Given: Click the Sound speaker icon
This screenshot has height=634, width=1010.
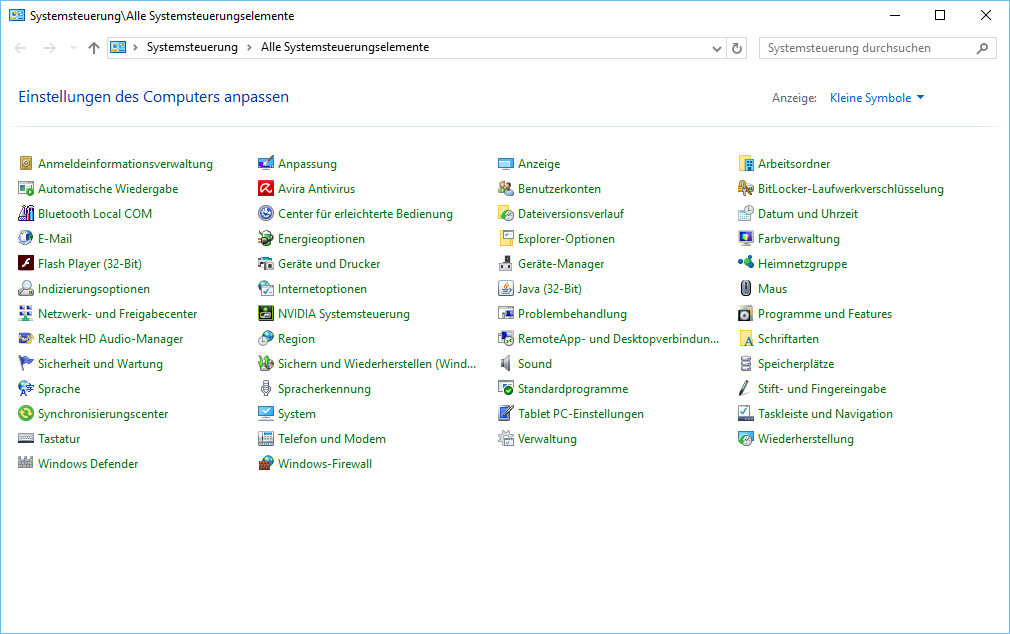Looking at the screenshot, I should tap(506, 364).
